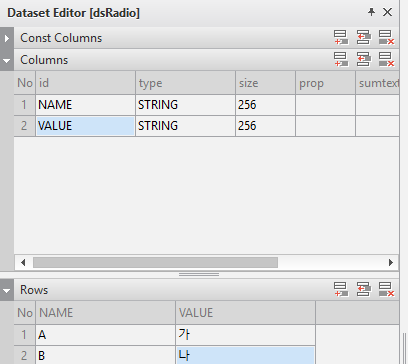Viewport: 408px width, 364px height.
Task: Click STRING type cell of VALUE column
Action: tap(185, 126)
